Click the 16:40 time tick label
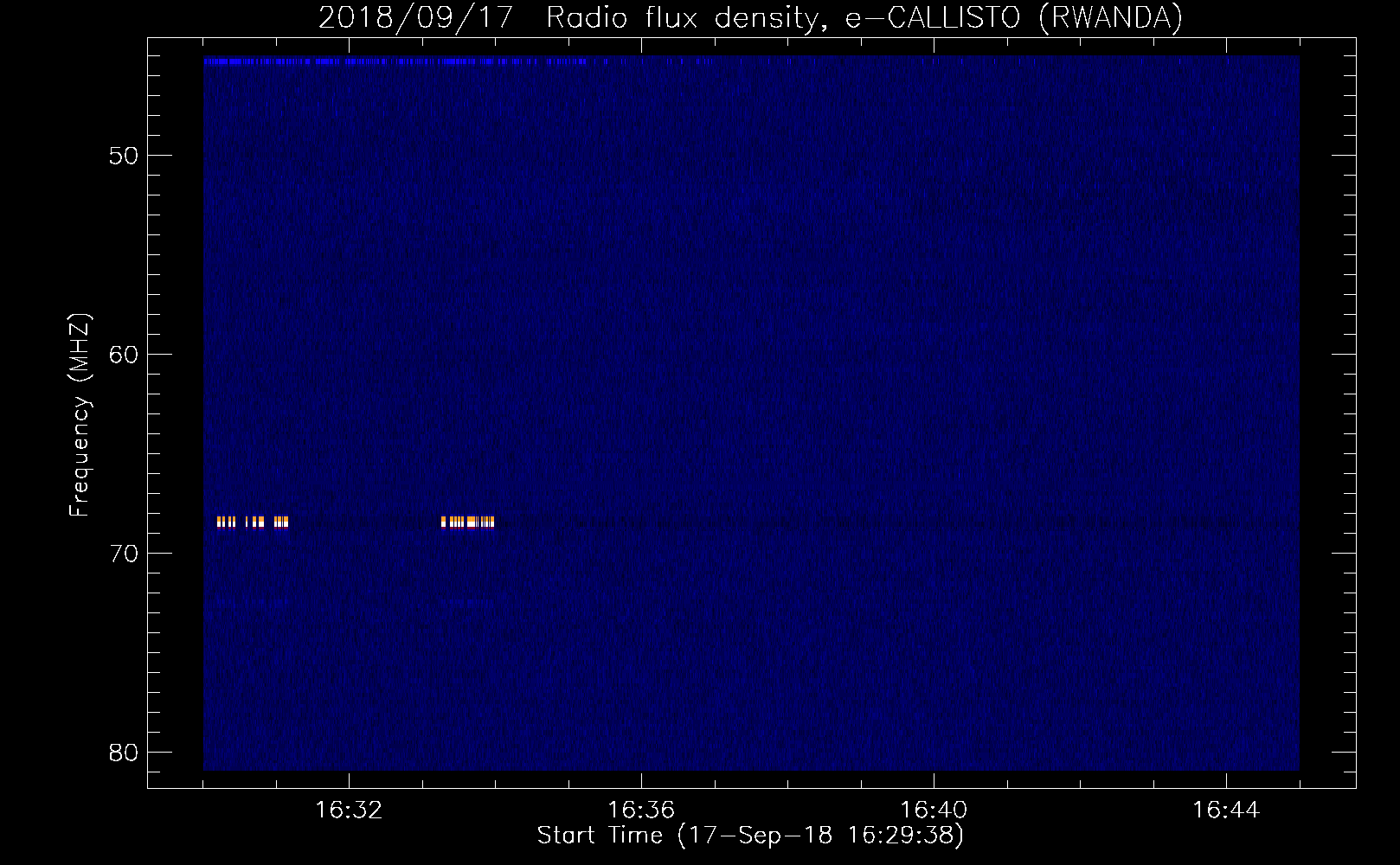The height and width of the screenshot is (865, 1400). 934,811
